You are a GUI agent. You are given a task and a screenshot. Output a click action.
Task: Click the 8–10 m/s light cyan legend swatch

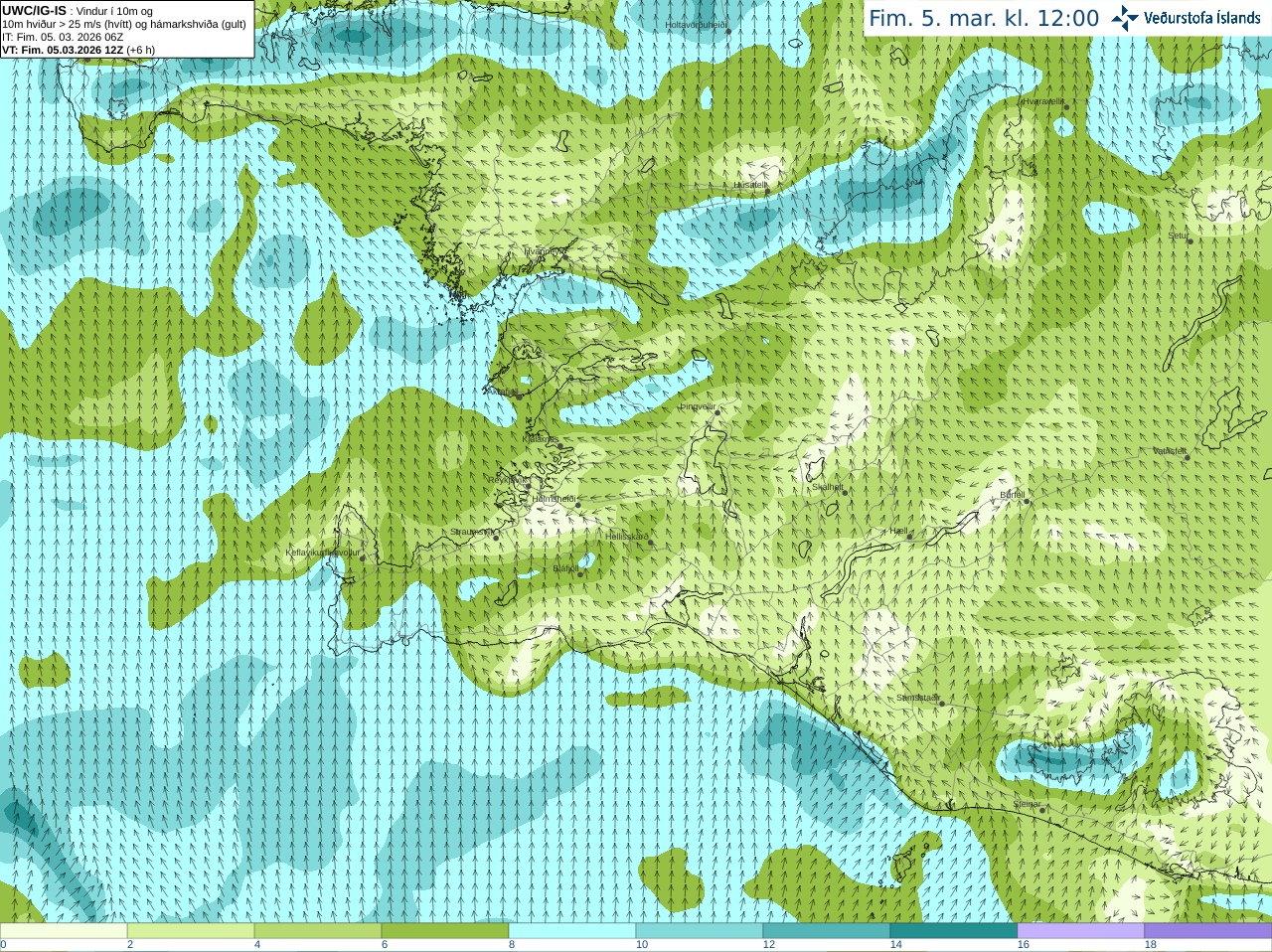(572, 931)
